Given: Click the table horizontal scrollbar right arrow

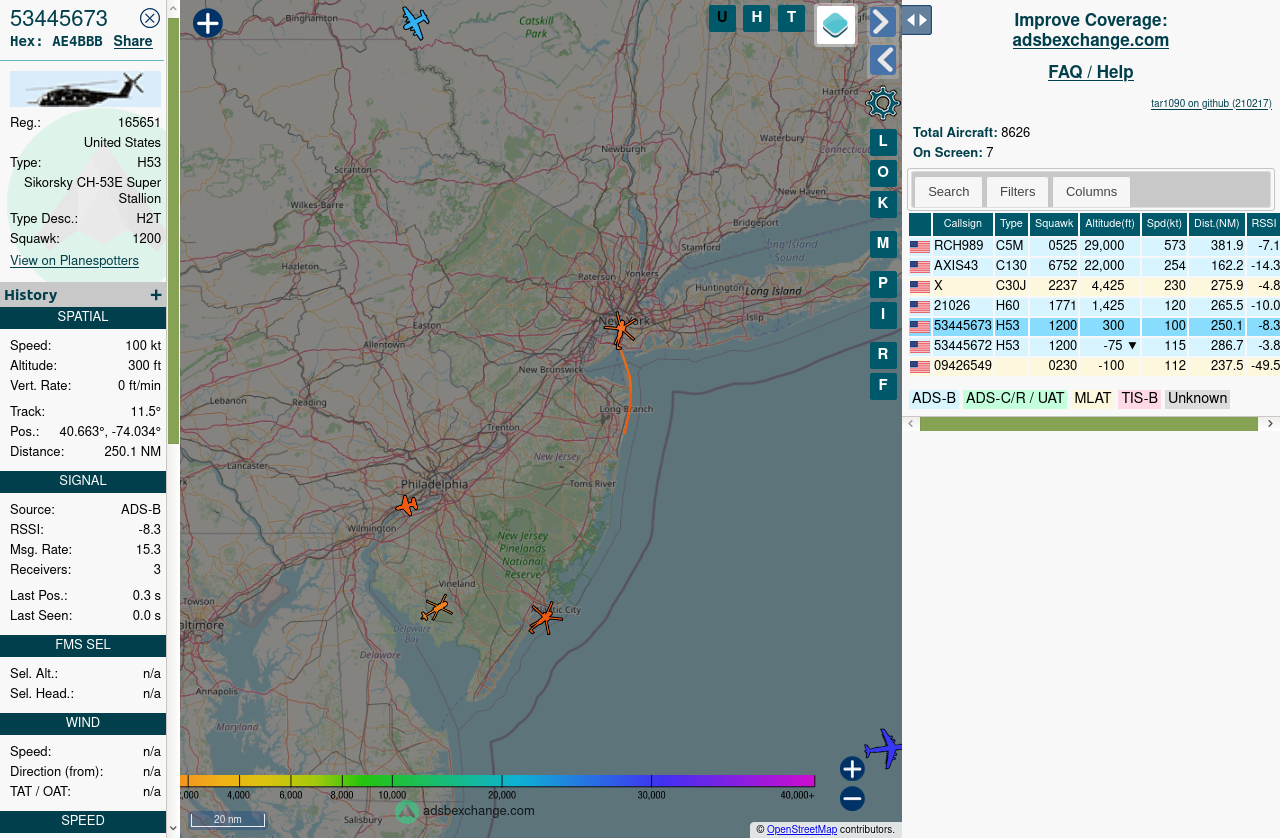Looking at the screenshot, I should pos(1270,424).
